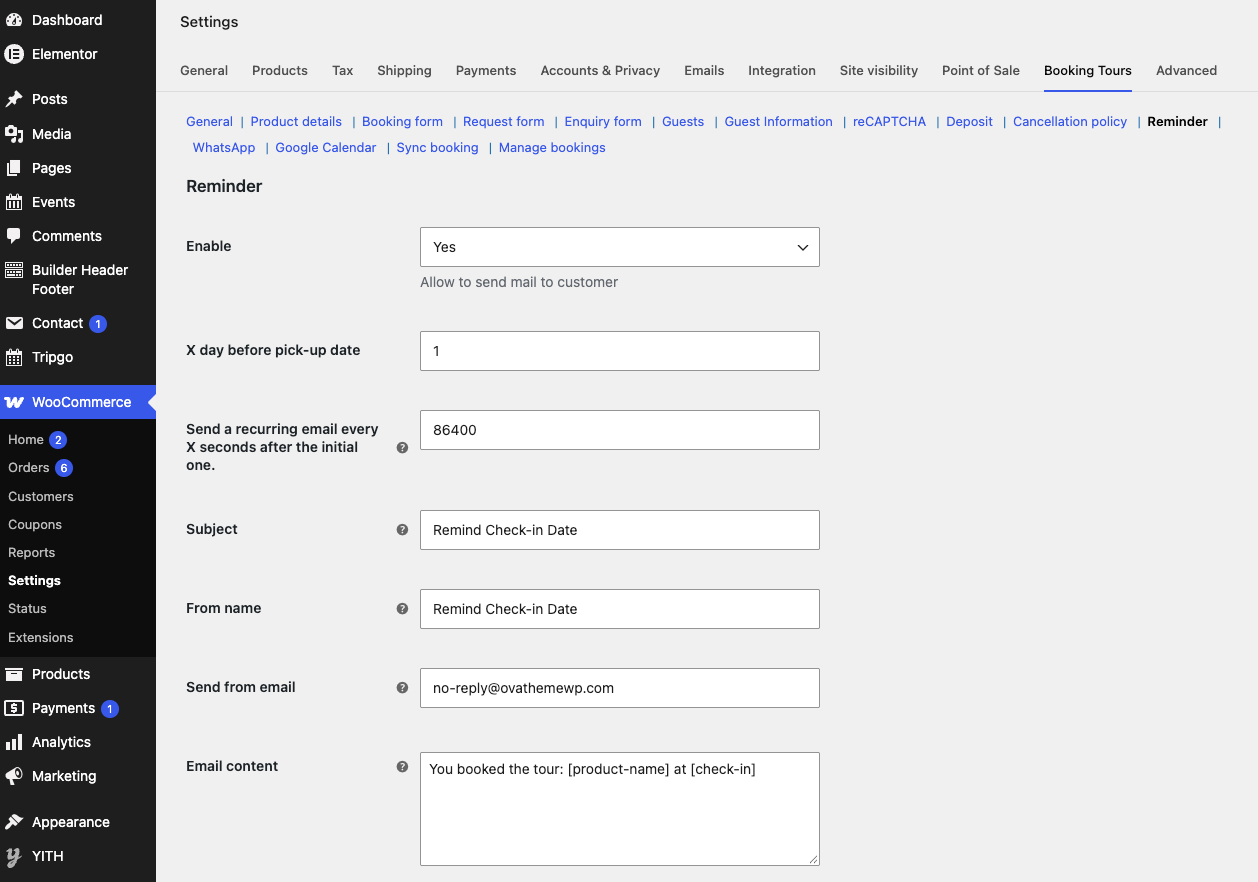Image resolution: width=1258 pixels, height=882 pixels.
Task: Go to the Payments settings tab
Action: point(486,71)
